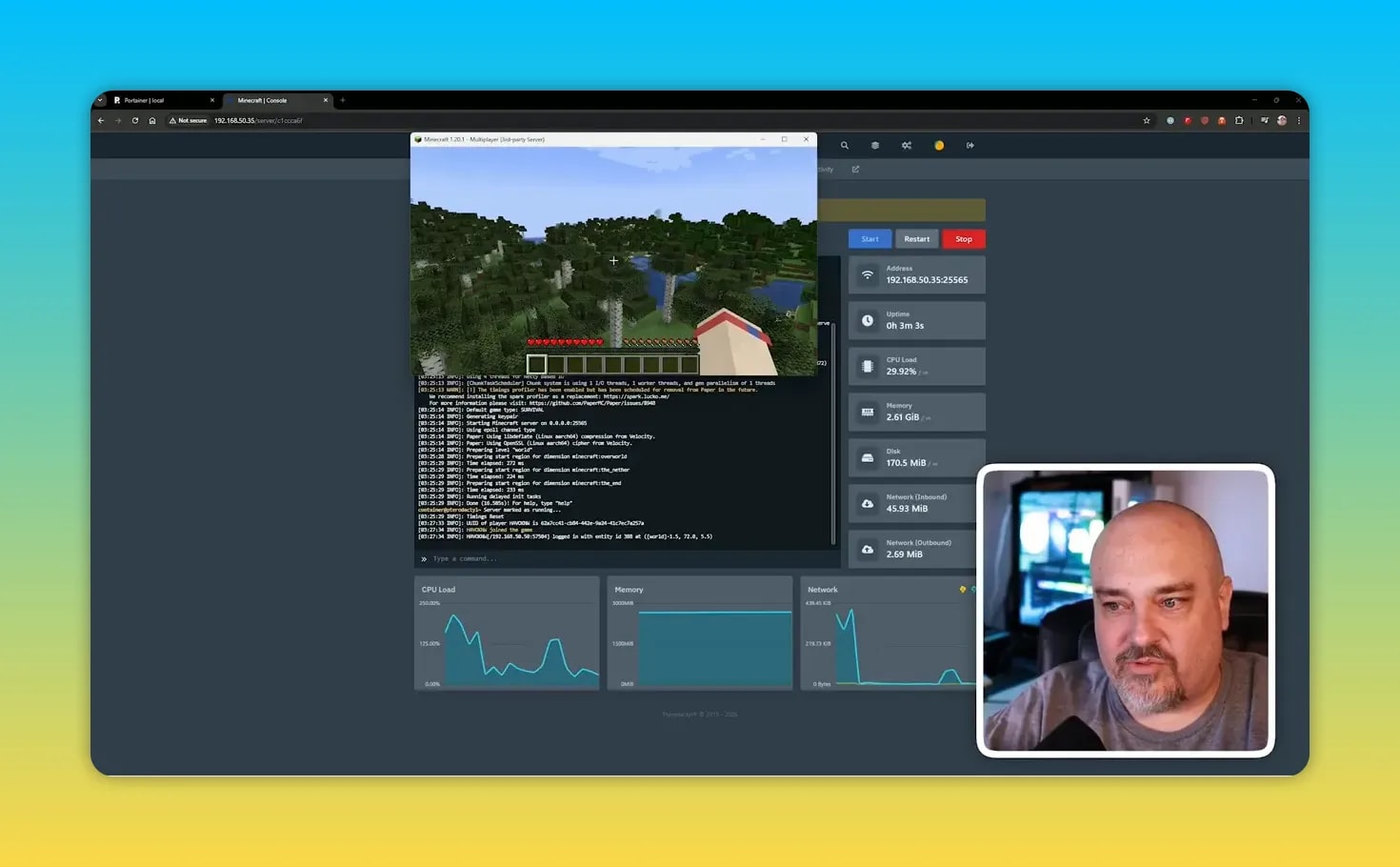Click the CPU Load chart
1400x867 pixels.
point(507,634)
